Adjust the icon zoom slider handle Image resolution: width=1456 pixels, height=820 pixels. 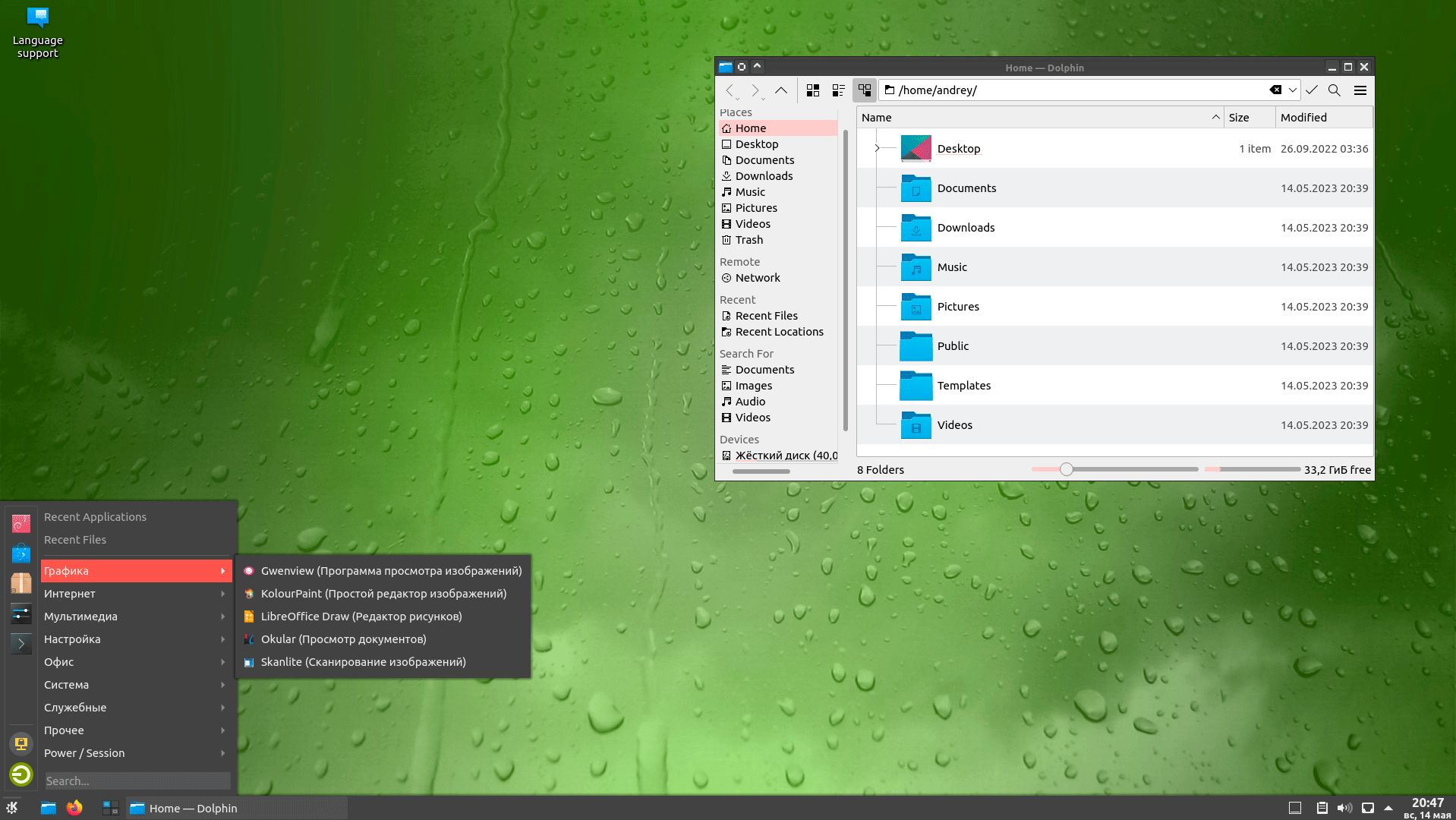pyautogui.click(x=1067, y=470)
